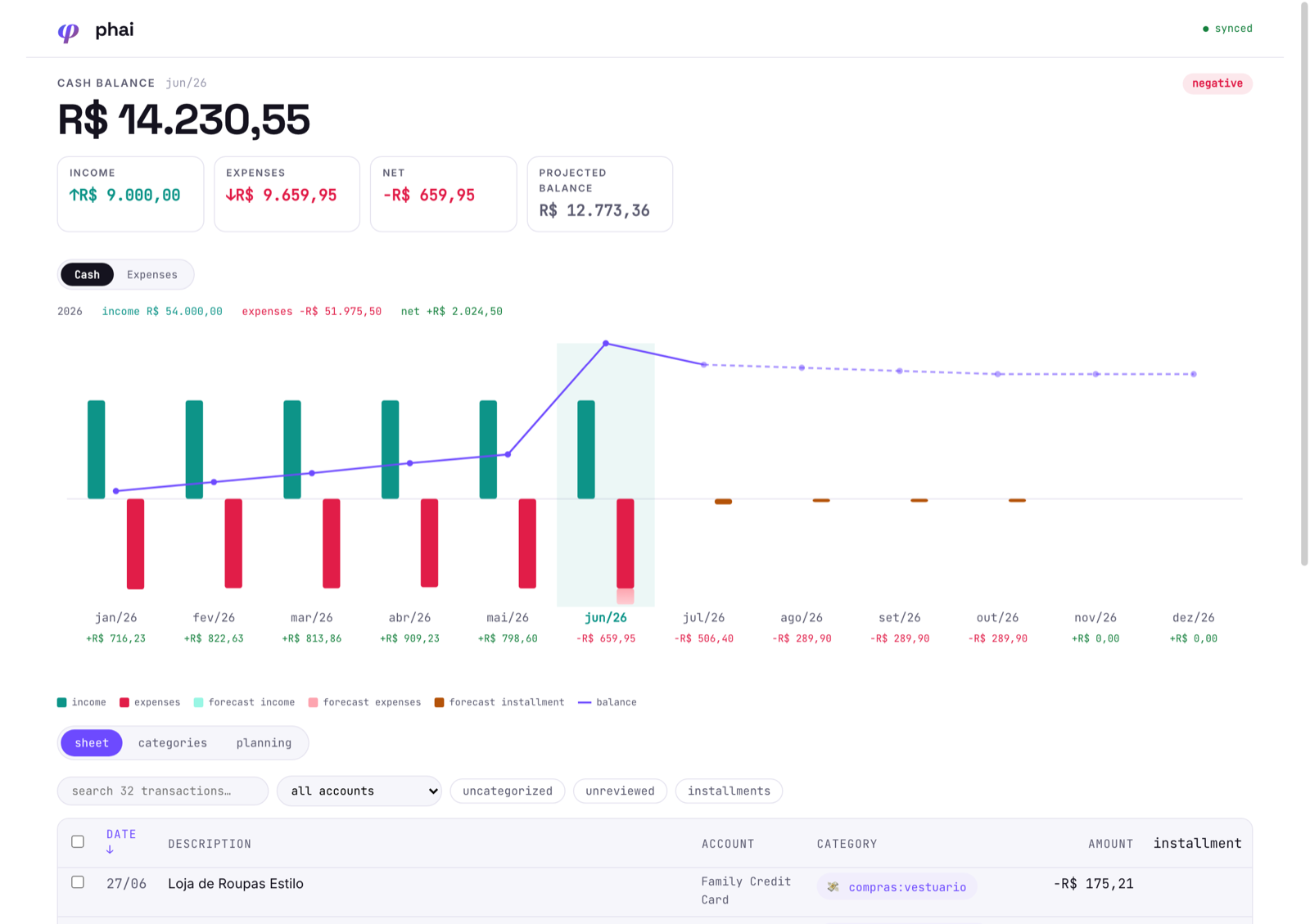Focus the search transactions field

[163, 791]
